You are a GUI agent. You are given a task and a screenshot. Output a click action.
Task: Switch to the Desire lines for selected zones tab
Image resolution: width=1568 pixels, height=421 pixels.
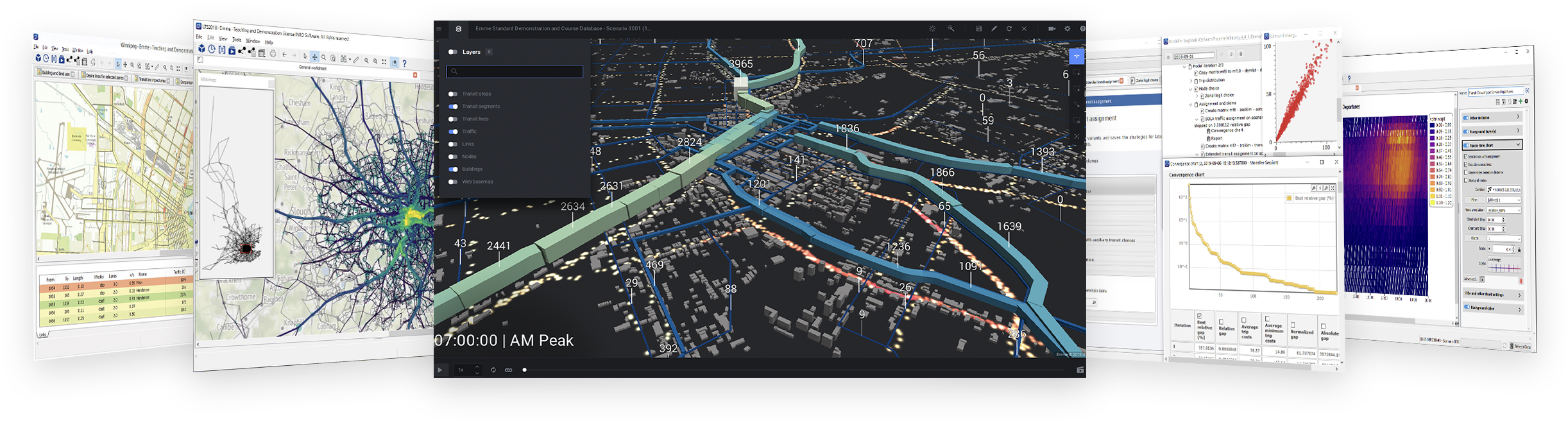(x=105, y=77)
